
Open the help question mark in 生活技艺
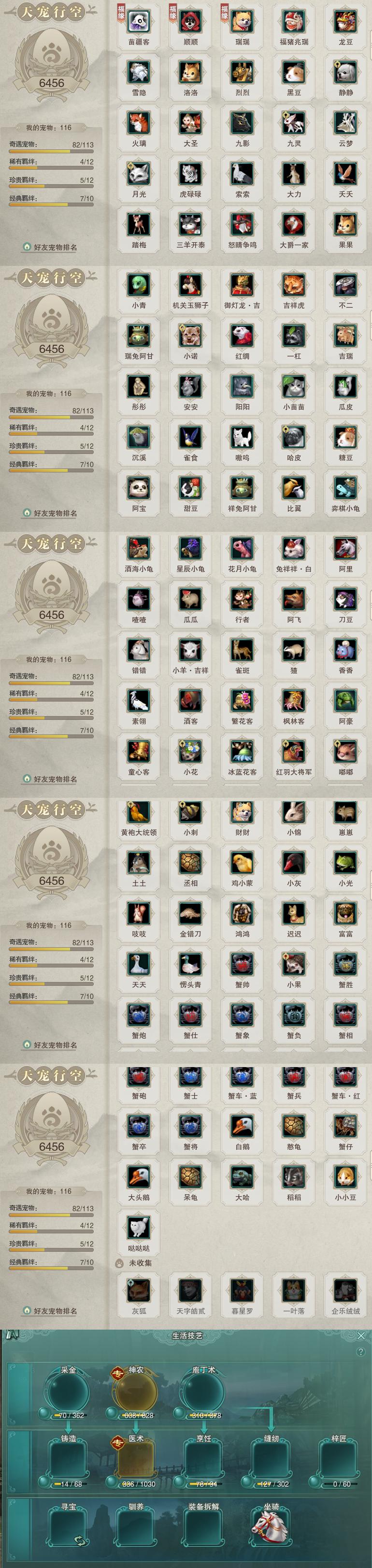(361, 1352)
